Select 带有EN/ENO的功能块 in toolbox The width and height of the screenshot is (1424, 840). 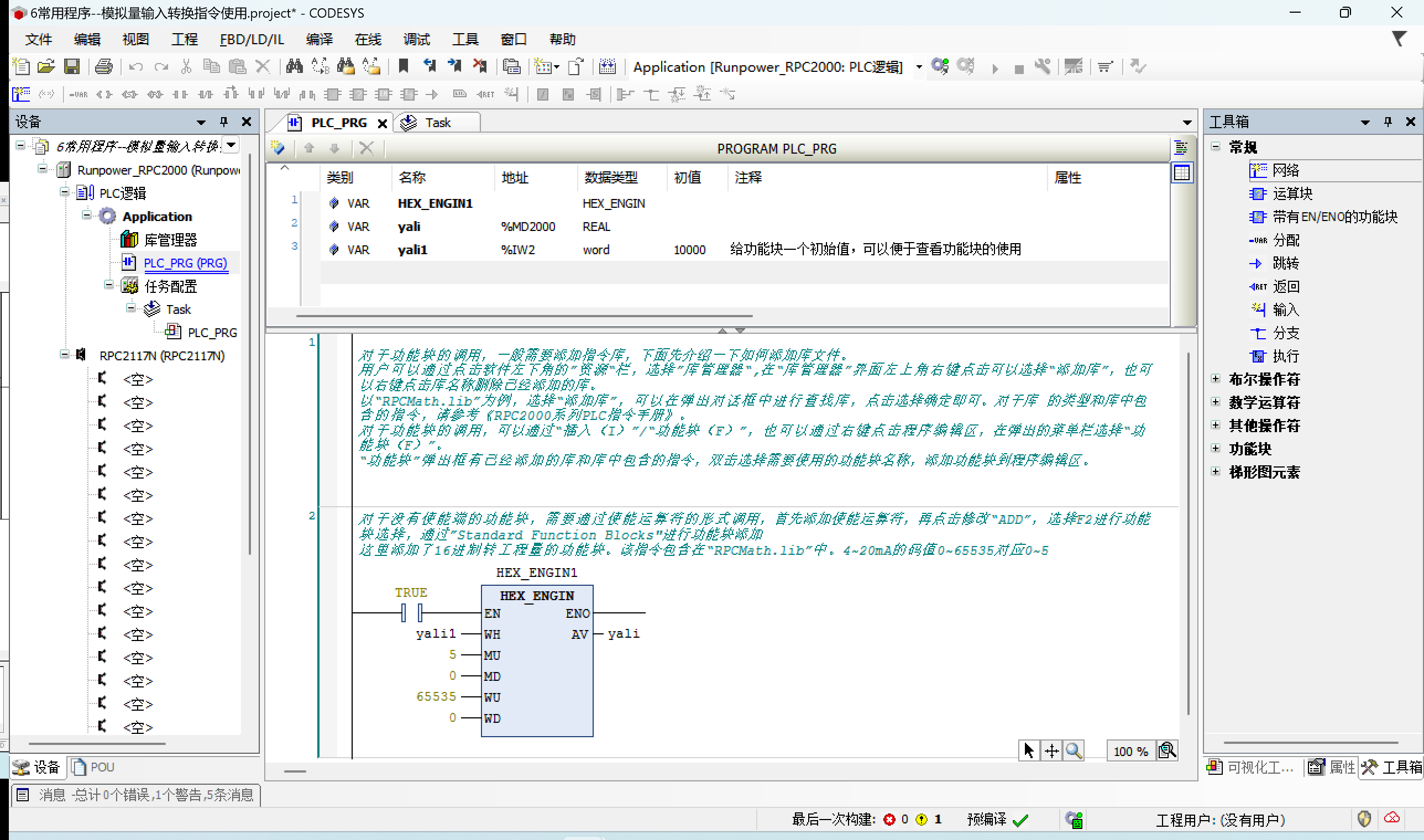pos(1335,217)
